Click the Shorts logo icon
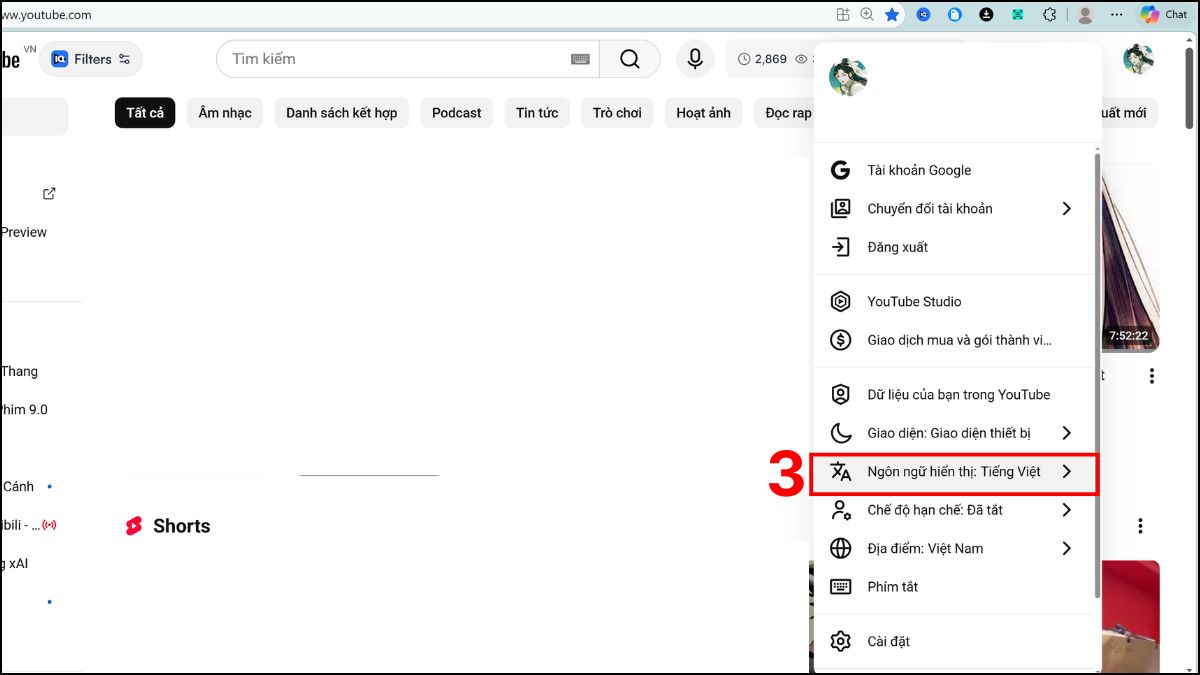 point(134,526)
